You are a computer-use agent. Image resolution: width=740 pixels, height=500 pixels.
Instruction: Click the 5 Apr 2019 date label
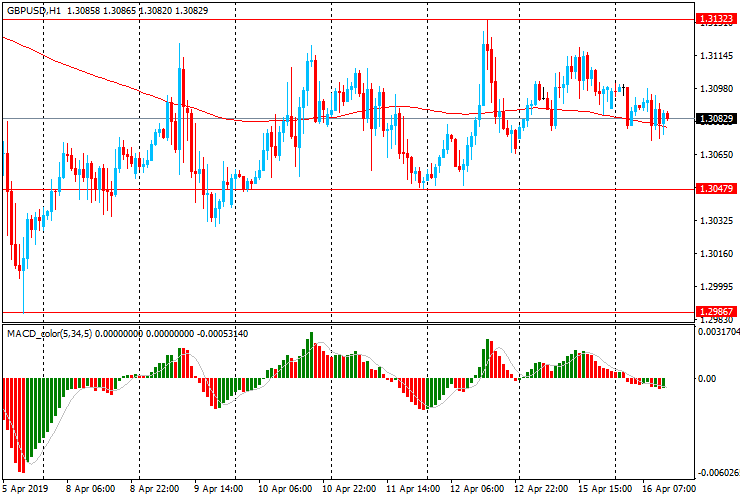(25, 490)
